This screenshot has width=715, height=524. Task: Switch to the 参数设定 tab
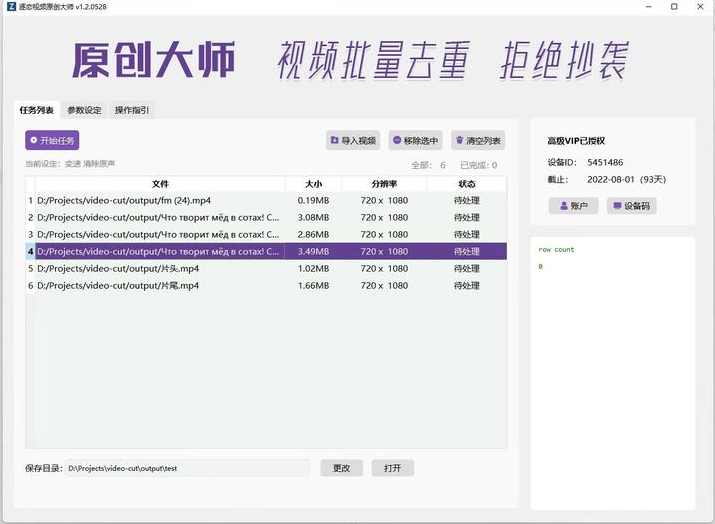point(84,110)
